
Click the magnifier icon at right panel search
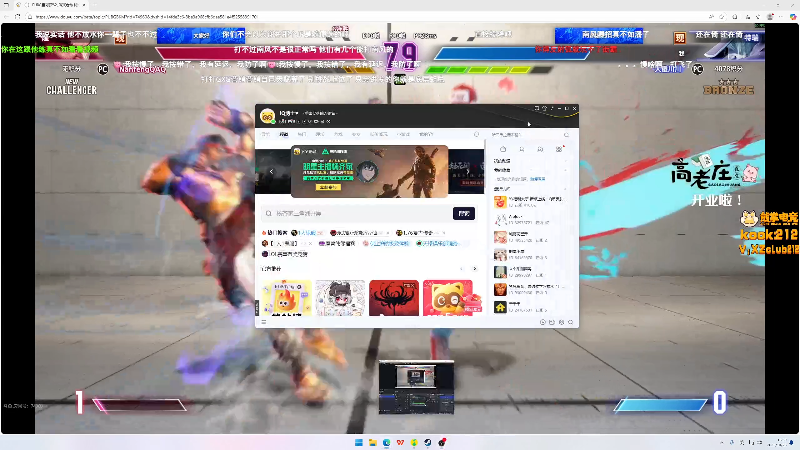coord(566,135)
